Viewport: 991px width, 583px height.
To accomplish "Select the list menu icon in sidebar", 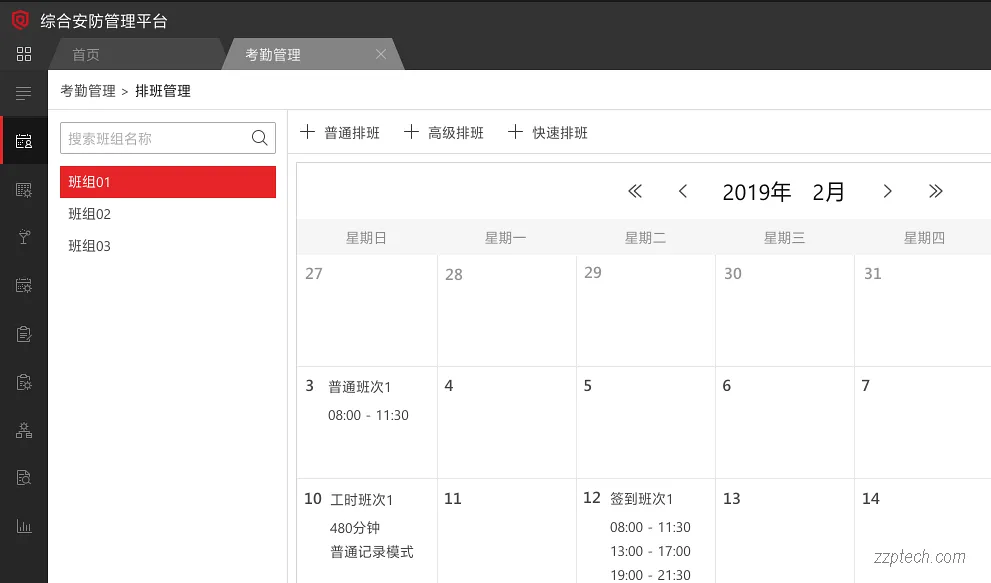I will [x=23, y=93].
